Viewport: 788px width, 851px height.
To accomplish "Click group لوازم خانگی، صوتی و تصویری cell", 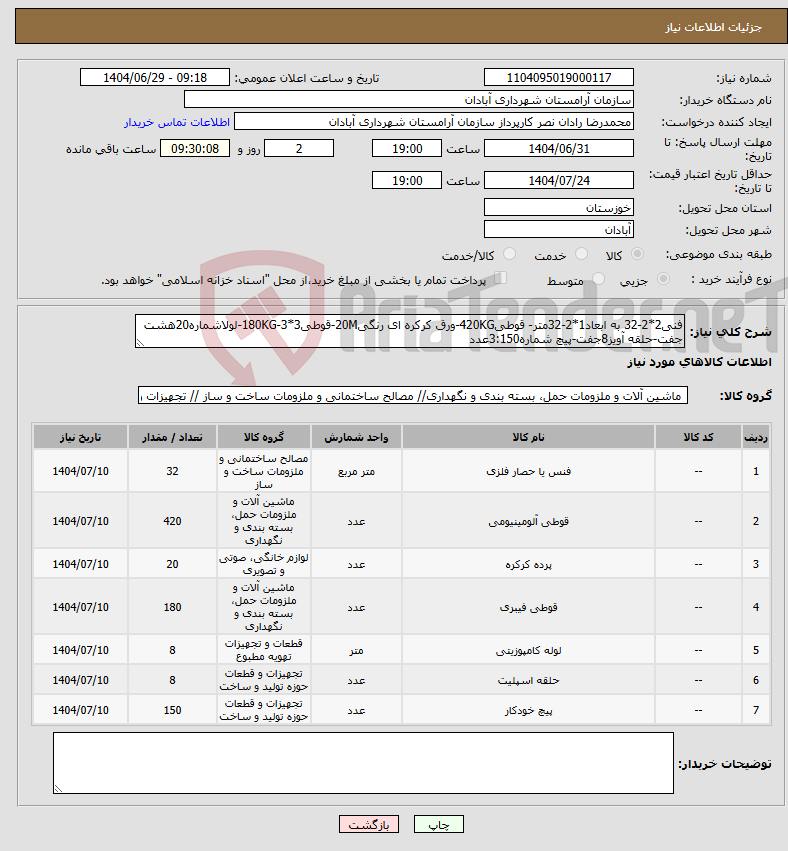I will (263, 564).
